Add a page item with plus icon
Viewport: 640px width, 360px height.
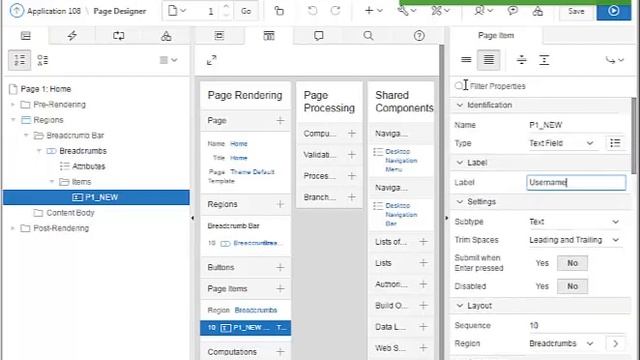pos(280,289)
